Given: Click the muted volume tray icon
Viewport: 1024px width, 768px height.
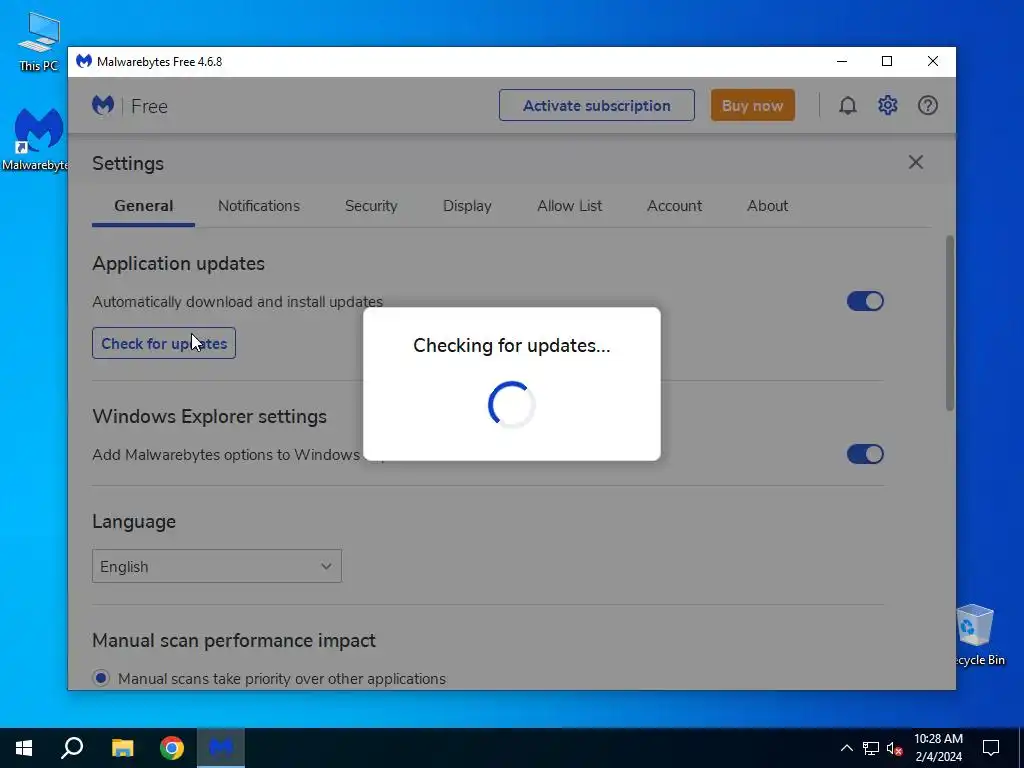Looking at the screenshot, I should (894, 748).
